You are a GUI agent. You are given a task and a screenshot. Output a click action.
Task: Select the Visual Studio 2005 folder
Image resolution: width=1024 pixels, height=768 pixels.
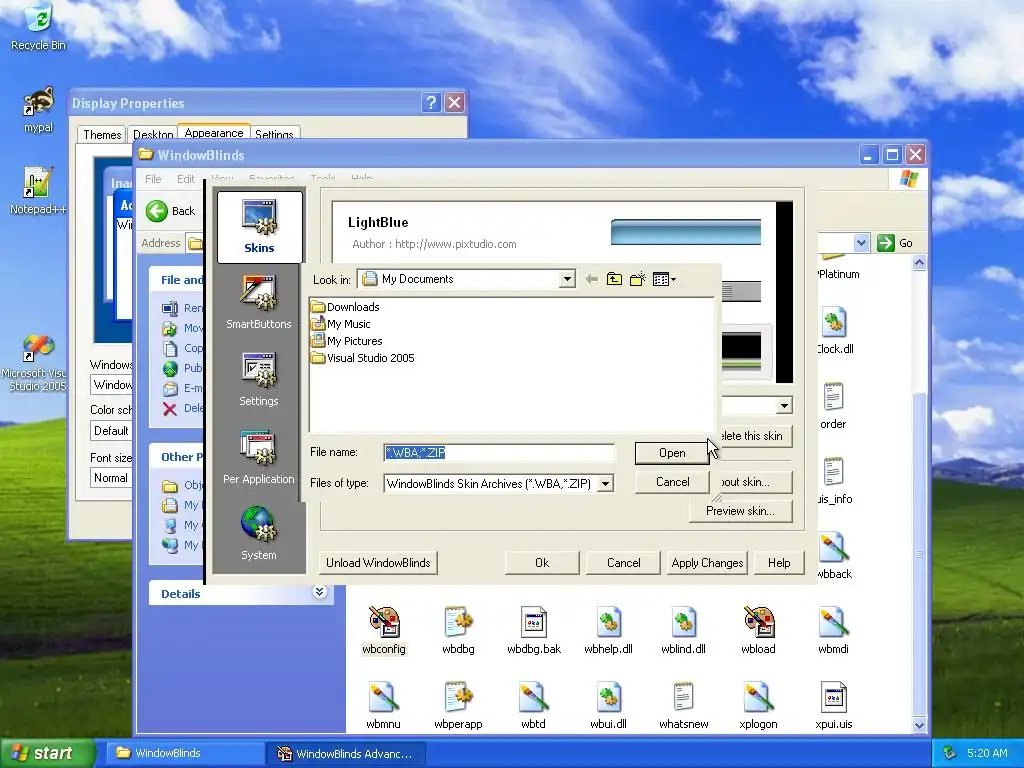click(363, 358)
